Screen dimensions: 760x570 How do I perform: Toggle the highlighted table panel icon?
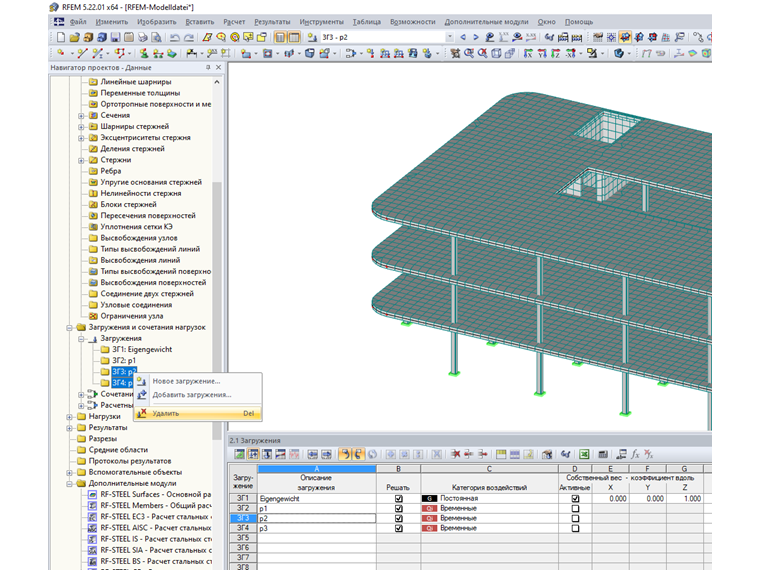pos(294,37)
